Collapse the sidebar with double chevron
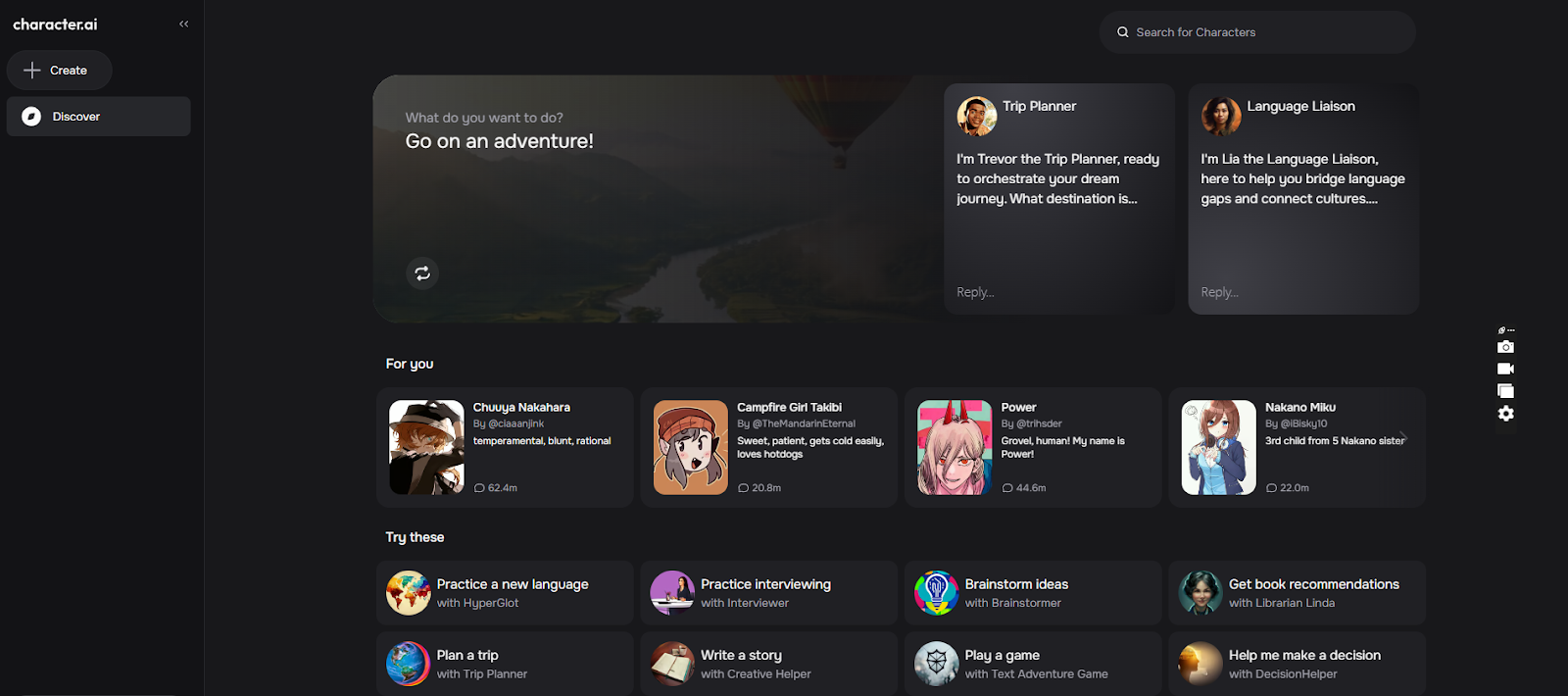The width and height of the screenshot is (1568, 696). [x=184, y=24]
